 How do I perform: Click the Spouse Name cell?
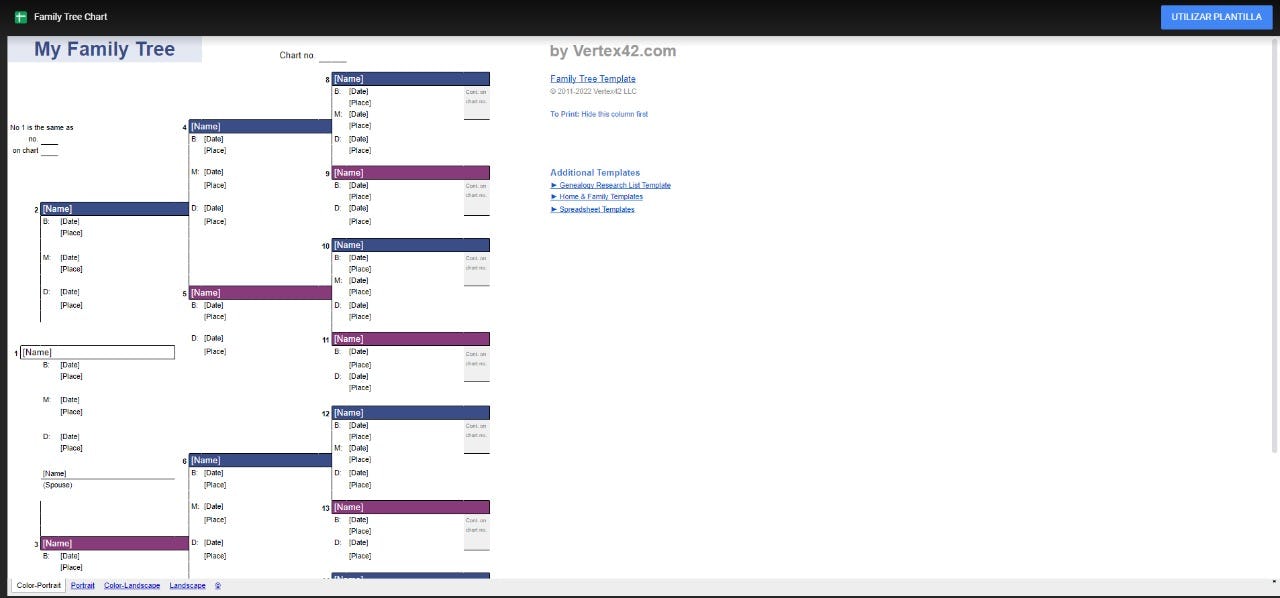(x=107, y=473)
